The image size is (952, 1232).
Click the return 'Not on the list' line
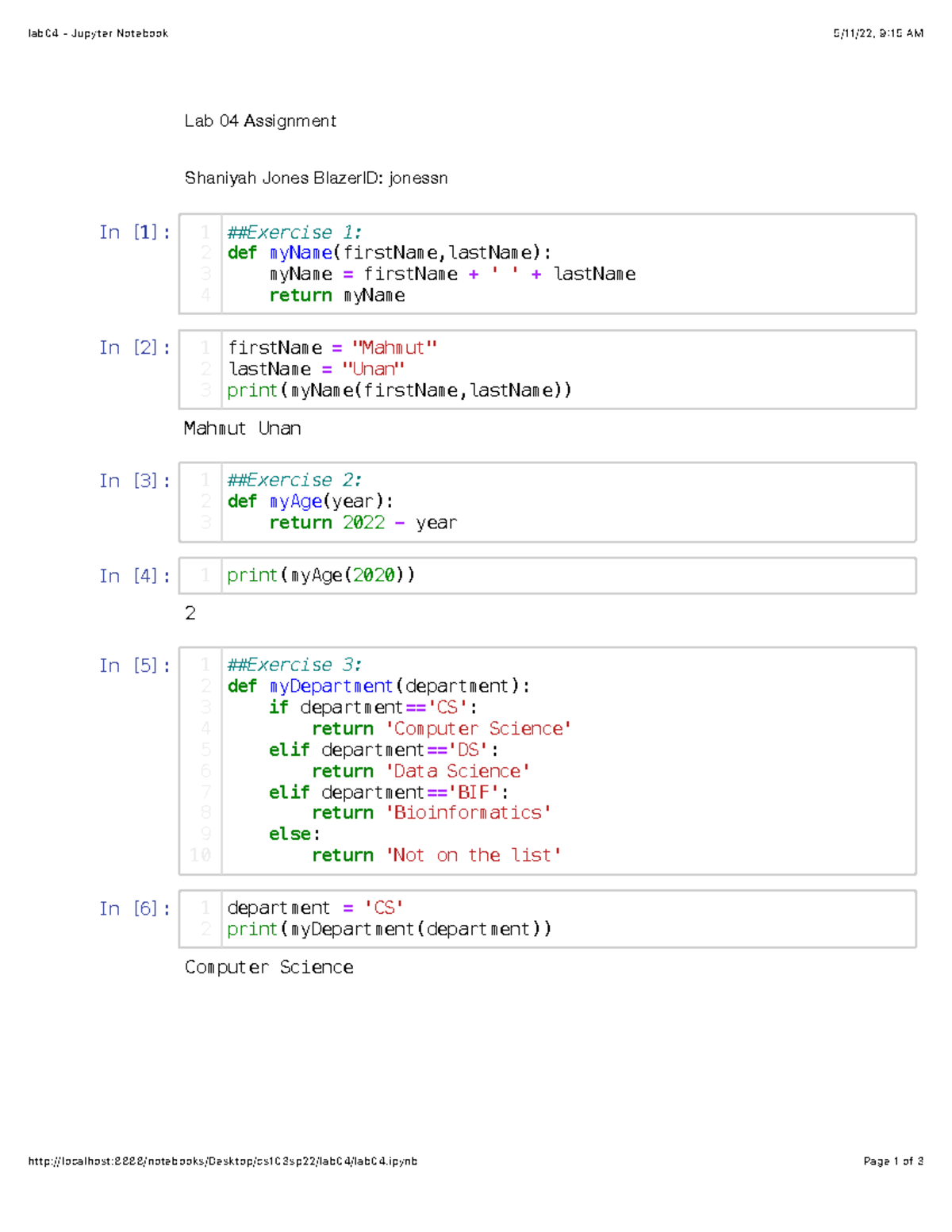436,855
